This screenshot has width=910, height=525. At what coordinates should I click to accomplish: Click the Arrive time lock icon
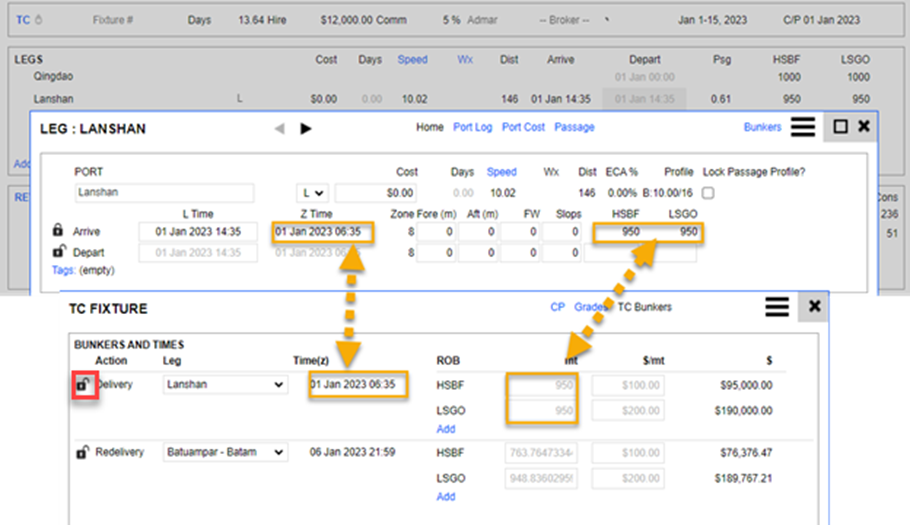pyautogui.click(x=58, y=231)
